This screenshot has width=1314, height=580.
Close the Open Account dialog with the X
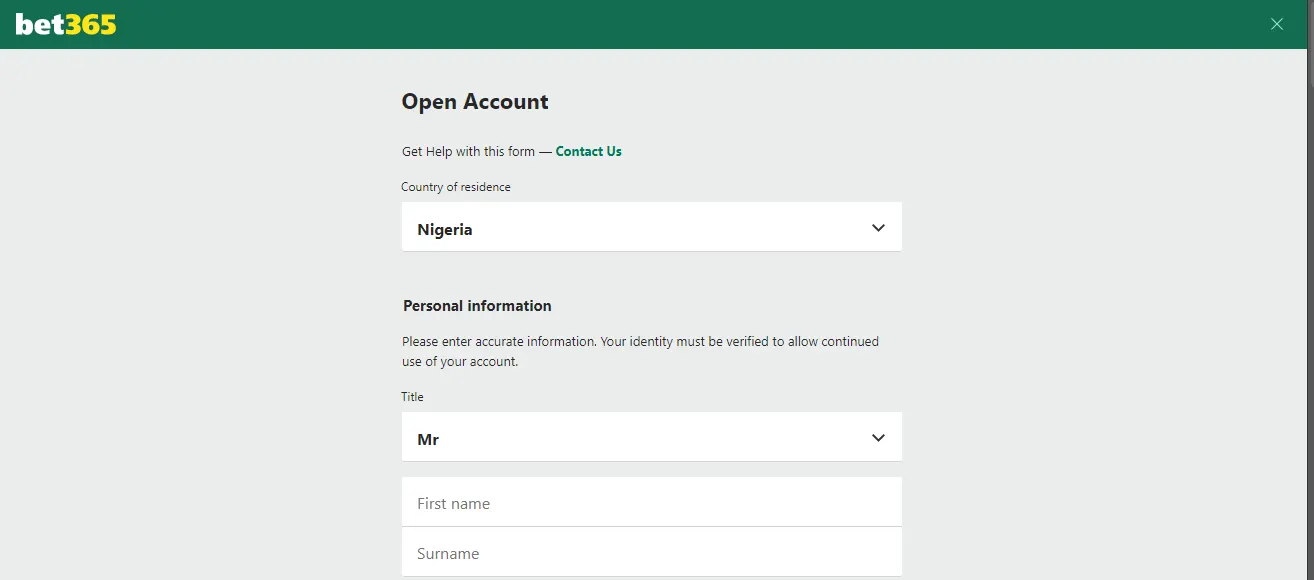point(1277,23)
